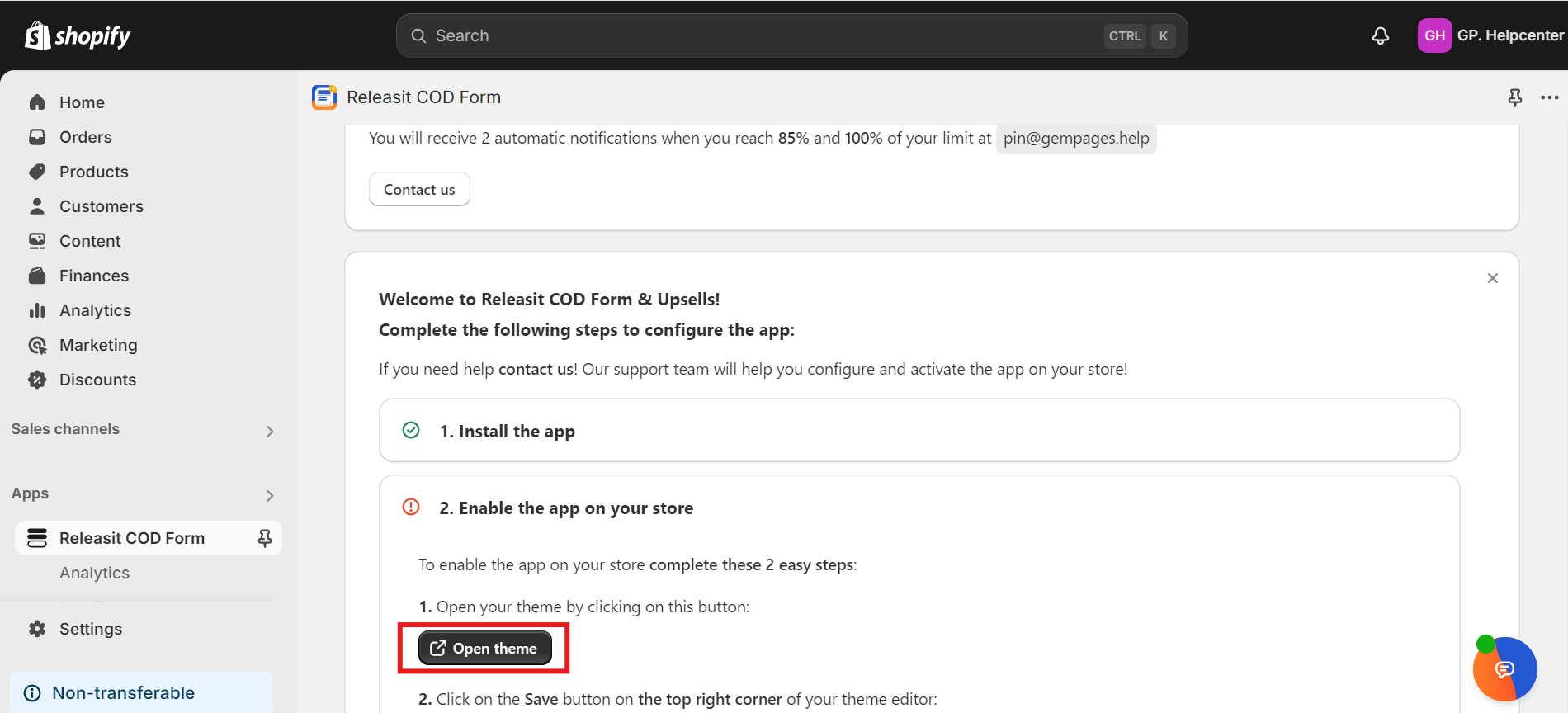Click the Open theme button
1568x713 pixels.
(x=484, y=648)
